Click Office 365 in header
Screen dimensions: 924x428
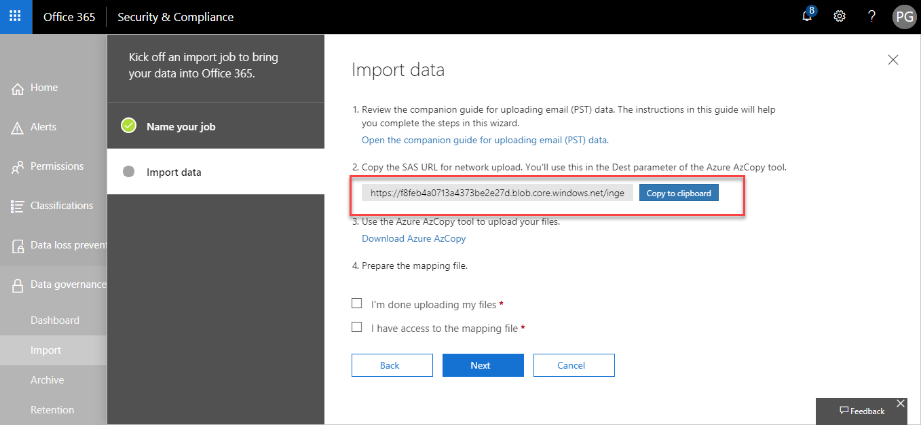point(69,17)
